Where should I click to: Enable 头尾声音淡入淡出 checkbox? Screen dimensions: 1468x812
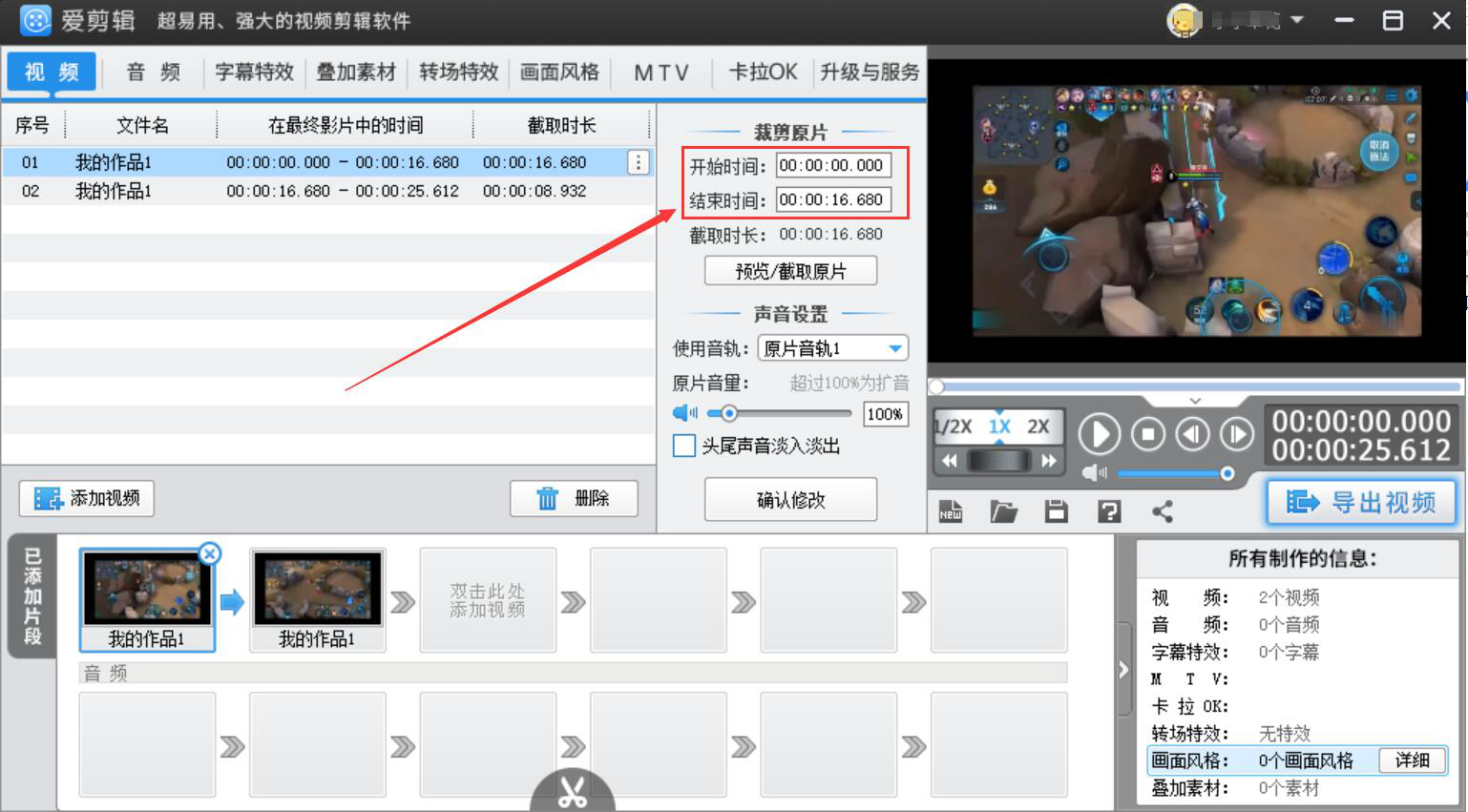pos(684,446)
